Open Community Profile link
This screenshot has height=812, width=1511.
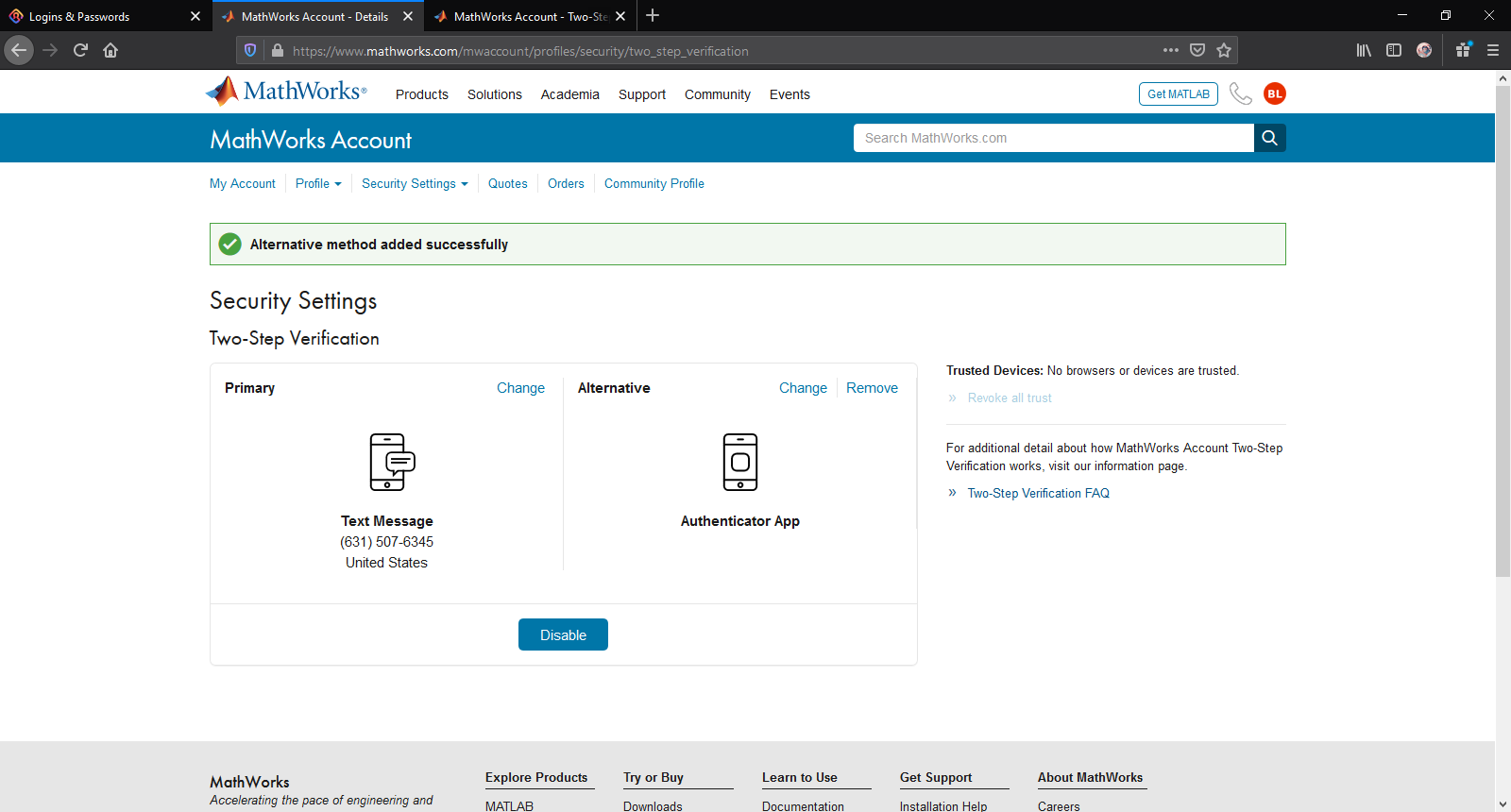pos(654,183)
